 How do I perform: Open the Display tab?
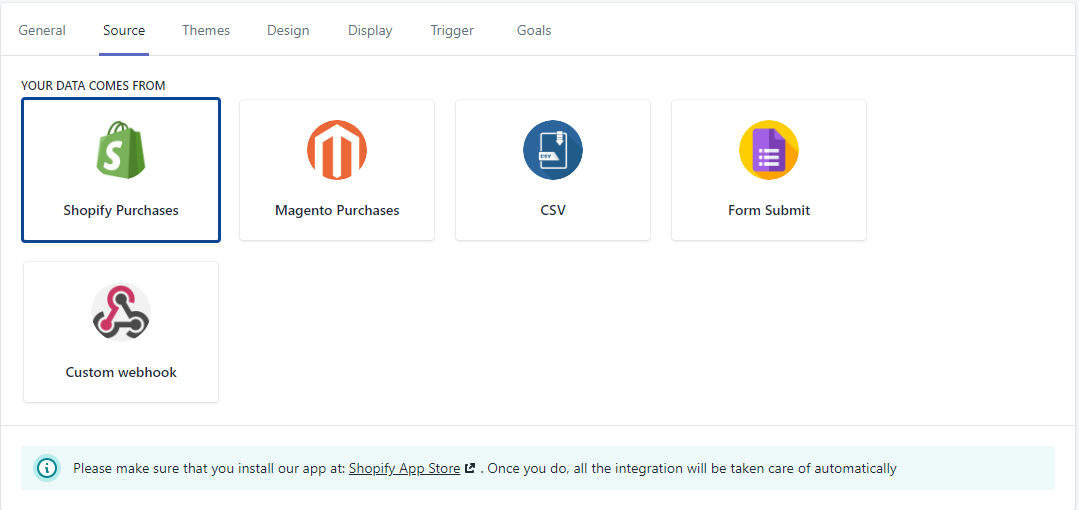[x=370, y=30]
